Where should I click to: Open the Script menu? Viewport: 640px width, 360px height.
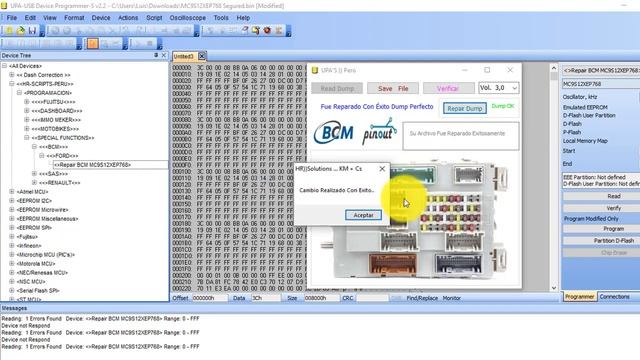pyautogui.click(x=154, y=18)
